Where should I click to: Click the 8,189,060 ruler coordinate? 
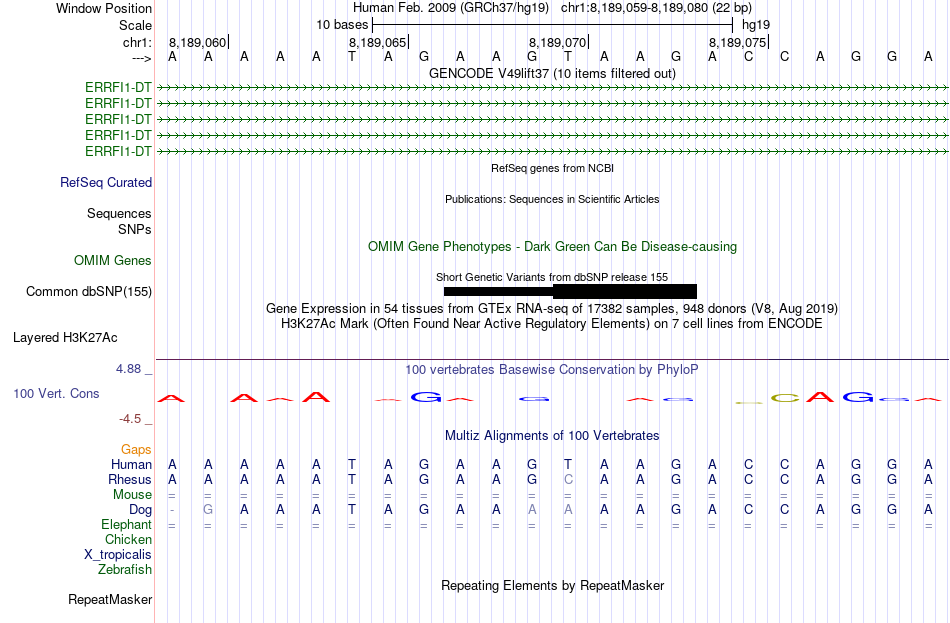(197, 42)
